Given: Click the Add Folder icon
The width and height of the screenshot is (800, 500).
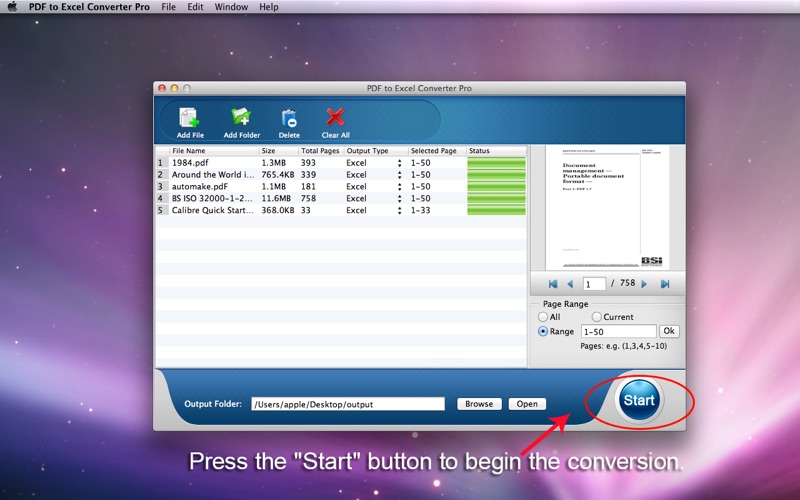Looking at the screenshot, I should tap(241, 117).
